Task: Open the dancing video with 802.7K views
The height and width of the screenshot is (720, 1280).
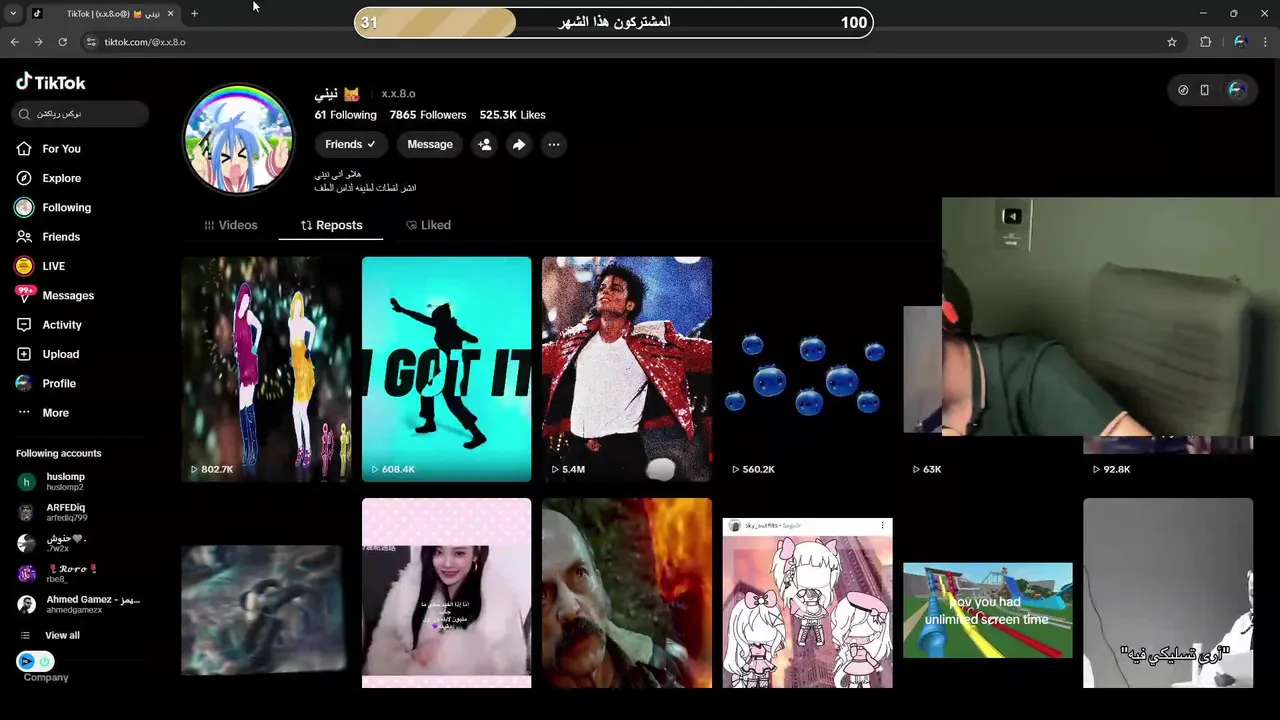Action: click(266, 369)
